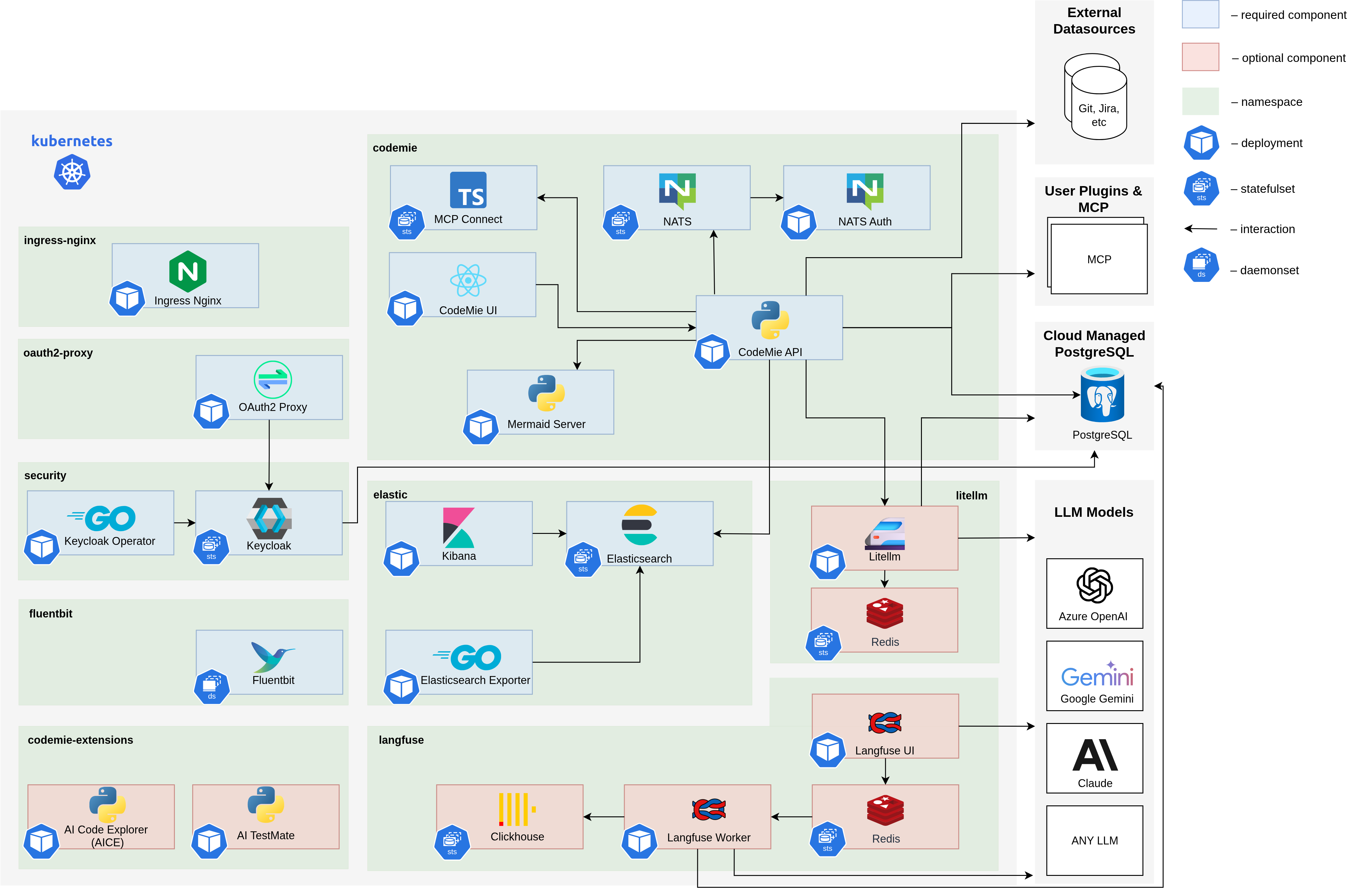Click the 'Cloud Managed PostgreSQL' heading
The image size is (1354, 896).
1094,344
